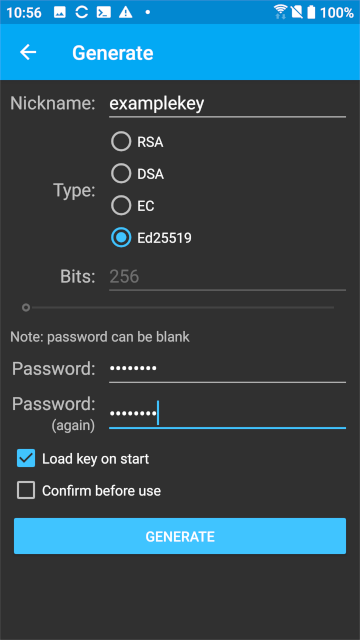Image resolution: width=360 pixels, height=640 pixels.
Task: Select the DSA key type
Action: (x=138, y=174)
